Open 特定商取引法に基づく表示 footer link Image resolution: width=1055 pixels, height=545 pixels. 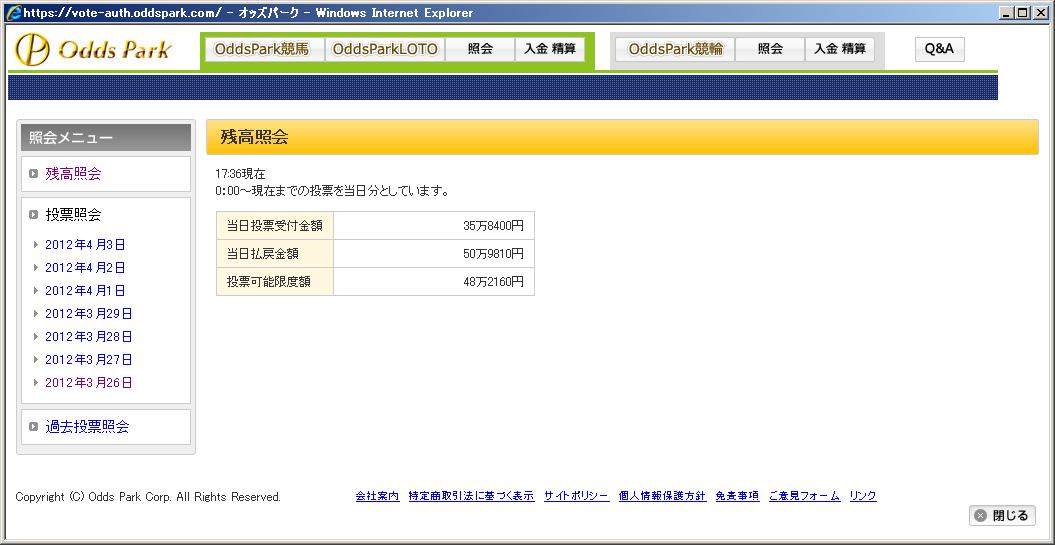[472, 497]
